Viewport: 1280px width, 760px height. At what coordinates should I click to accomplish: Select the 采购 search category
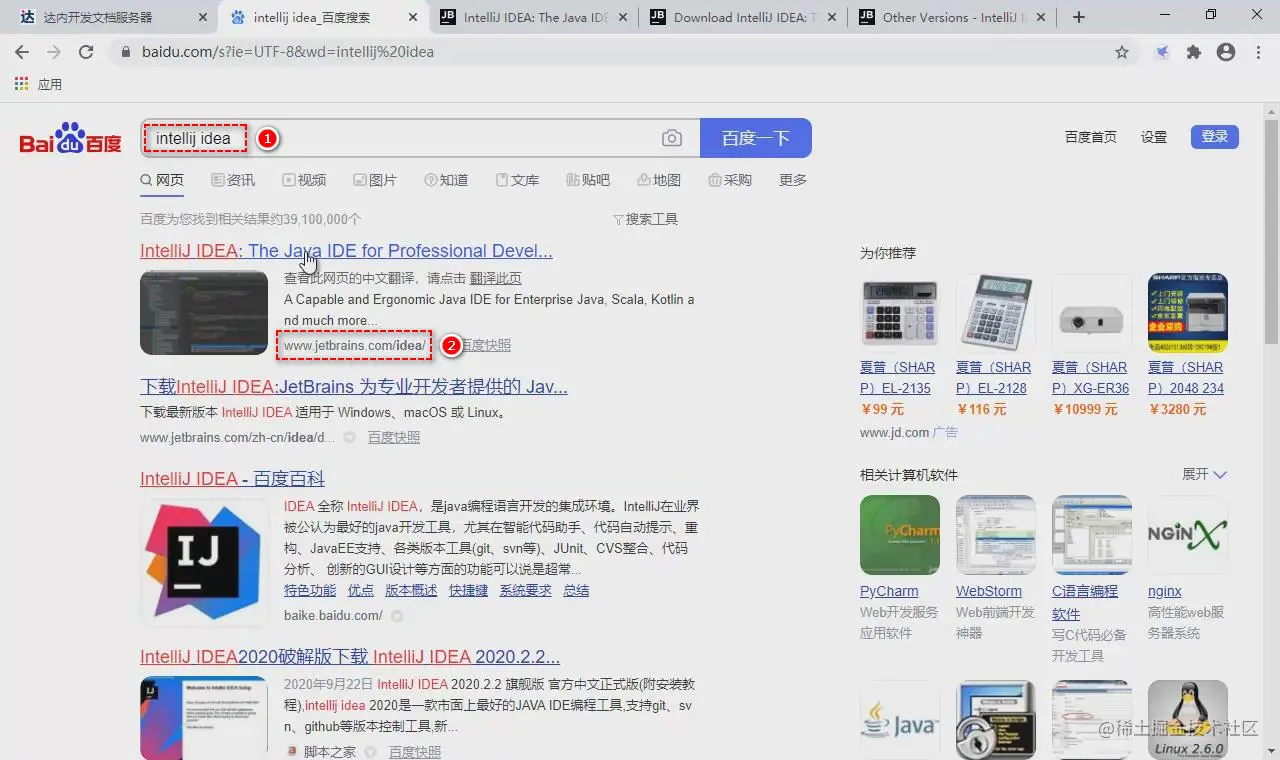click(730, 180)
